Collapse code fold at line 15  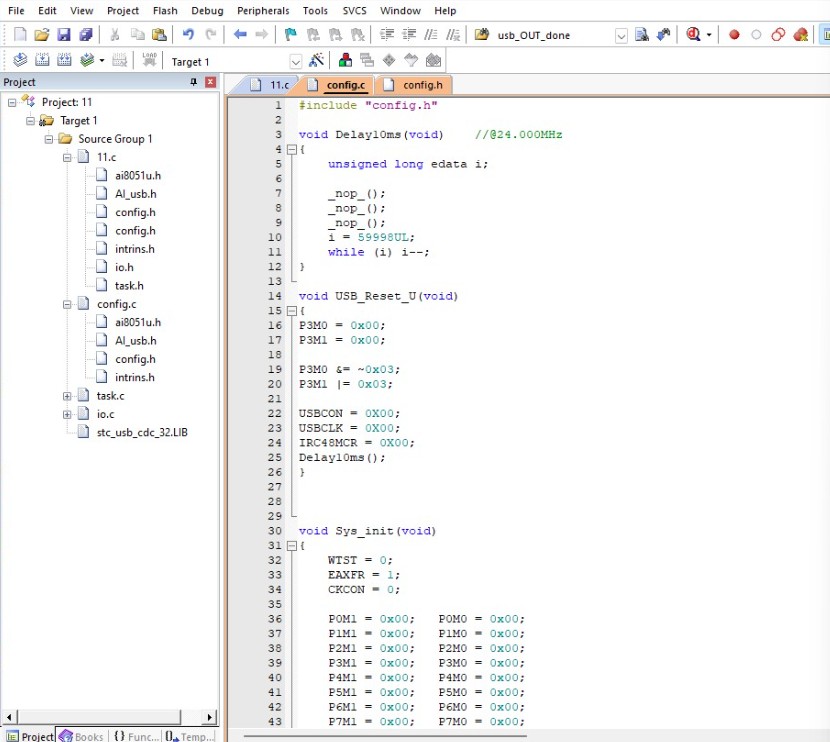[x=291, y=311]
